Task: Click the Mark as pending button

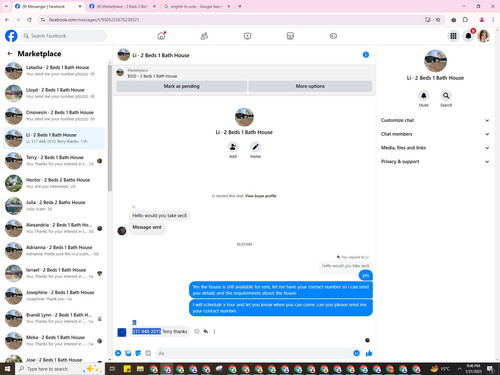Action: [x=181, y=86]
